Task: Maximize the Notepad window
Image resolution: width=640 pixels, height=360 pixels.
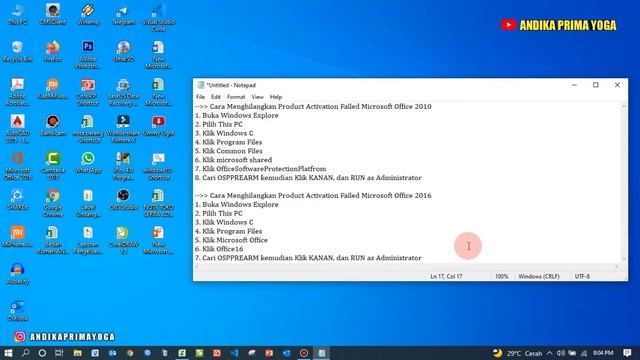Action: click(596, 85)
